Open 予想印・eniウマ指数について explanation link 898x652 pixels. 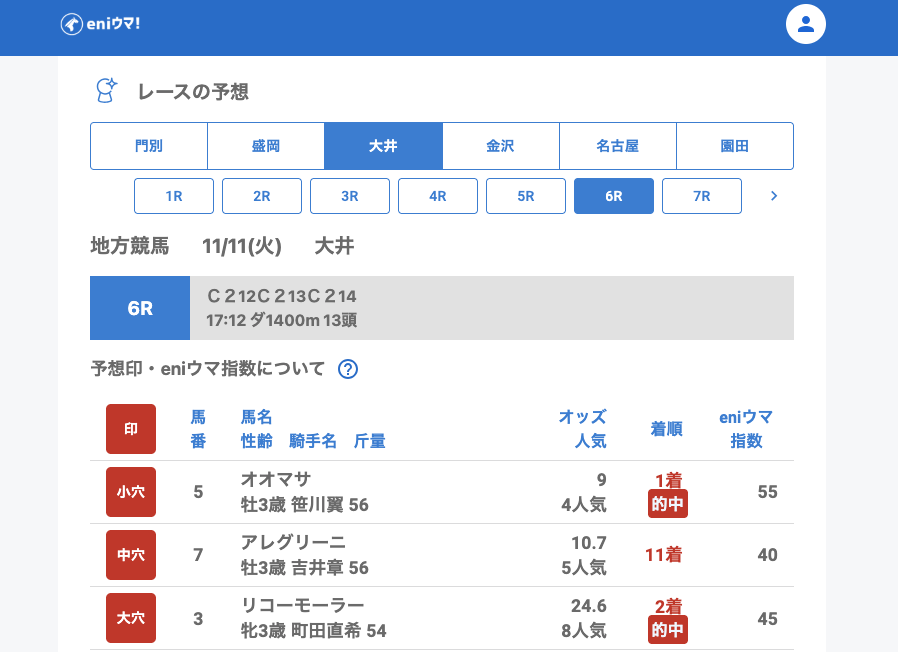[x=208, y=369]
